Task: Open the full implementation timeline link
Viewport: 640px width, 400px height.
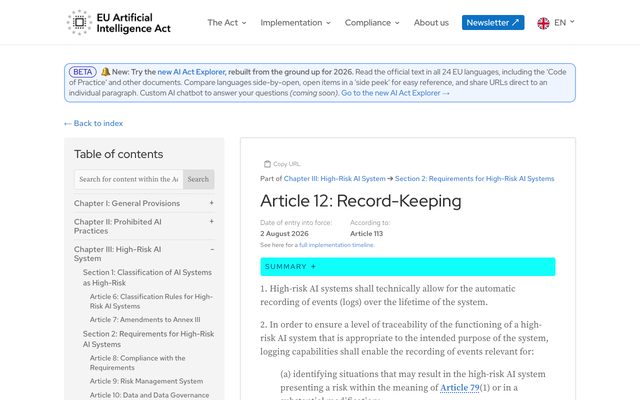Action: [336, 245]
